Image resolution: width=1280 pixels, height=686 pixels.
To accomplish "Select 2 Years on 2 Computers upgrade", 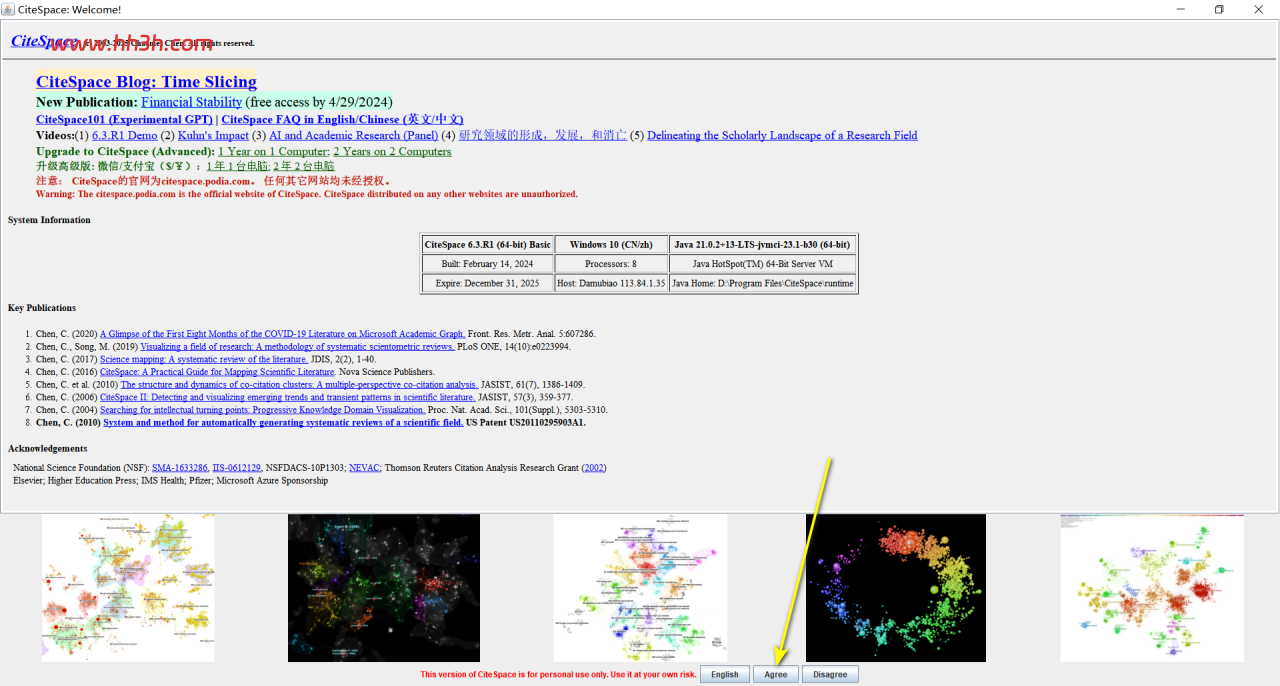I will pyautogui.click(x=392, y=151).
